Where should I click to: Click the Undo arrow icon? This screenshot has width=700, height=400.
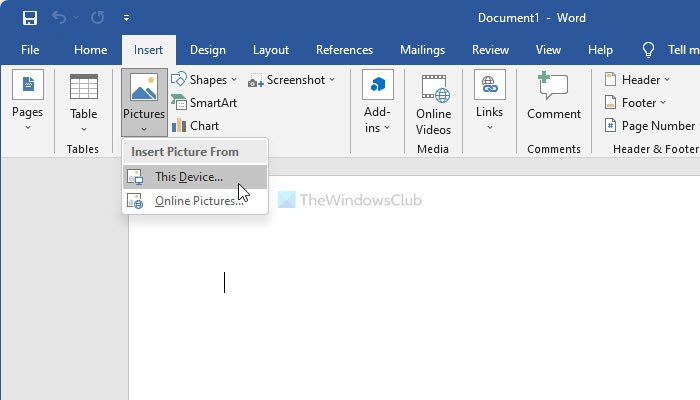point(59,18)
